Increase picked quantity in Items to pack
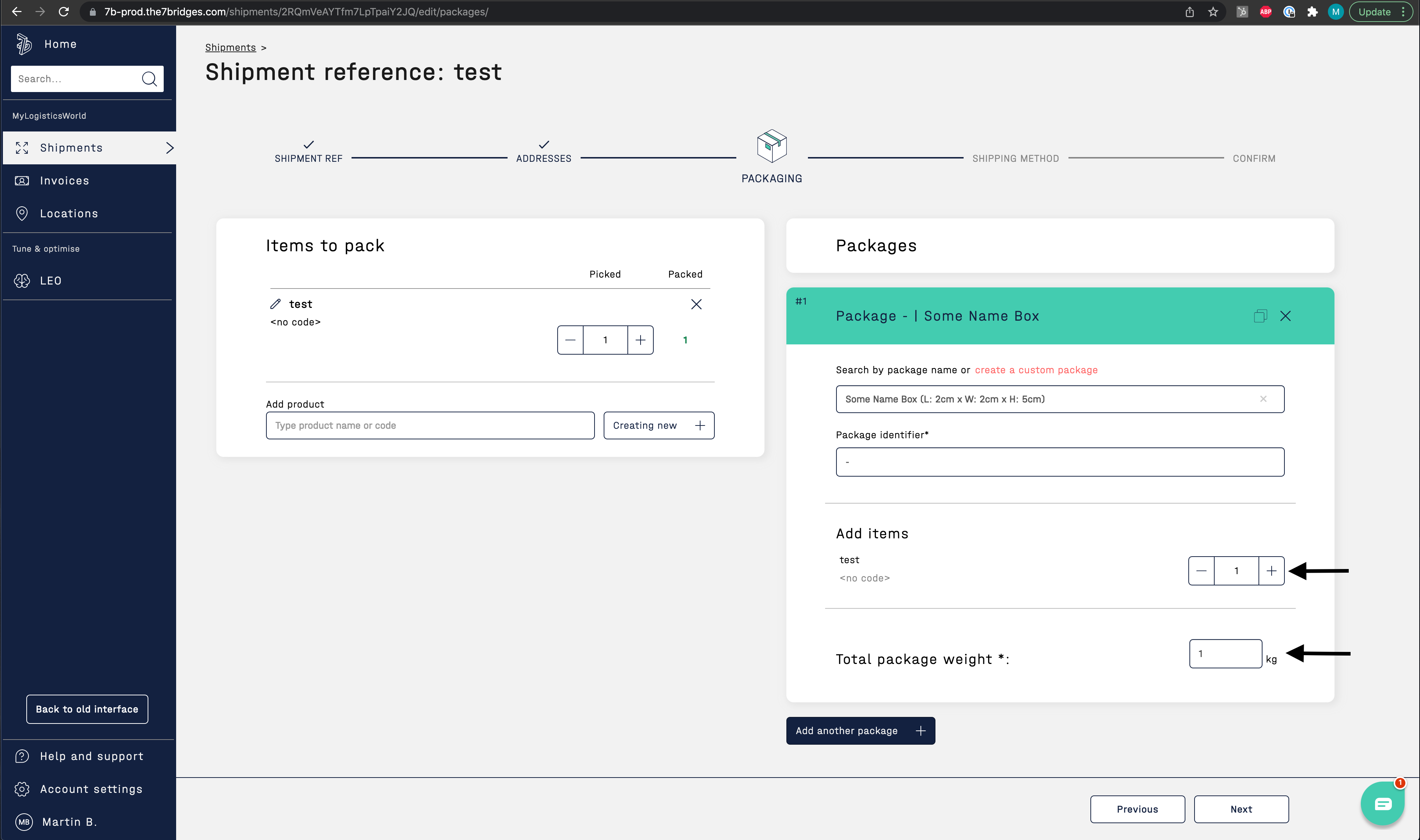The width and height of the screenshot is (1420, 840). coord(640,340)
